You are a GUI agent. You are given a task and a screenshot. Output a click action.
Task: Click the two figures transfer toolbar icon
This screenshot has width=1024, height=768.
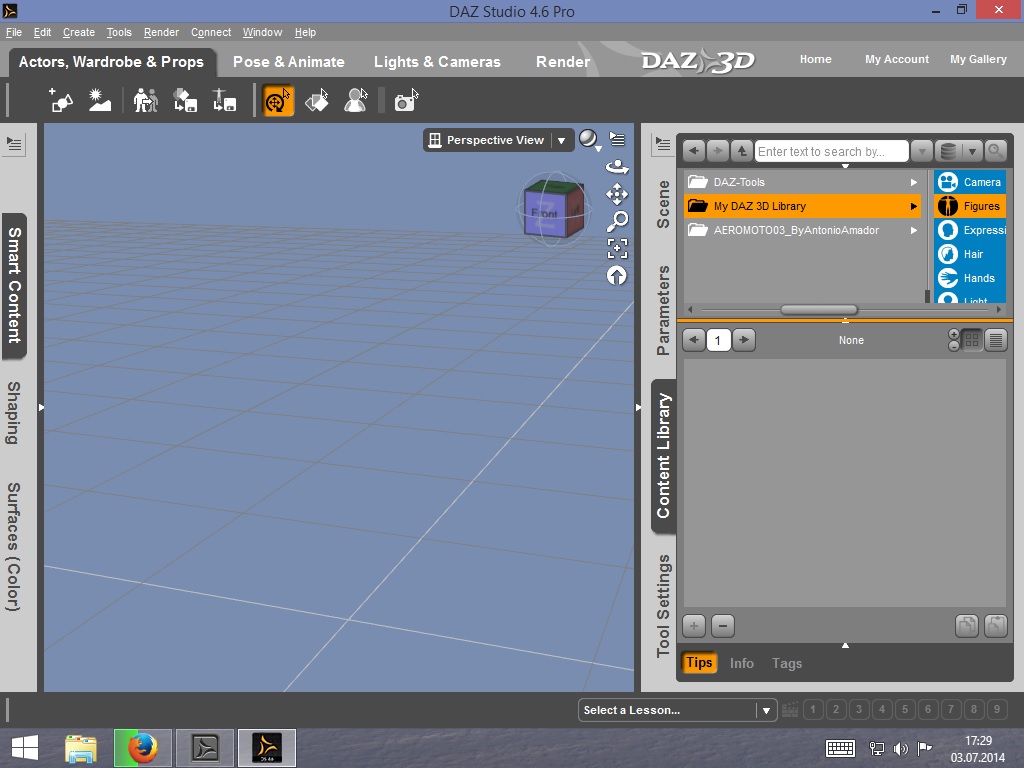pos(146,101)
